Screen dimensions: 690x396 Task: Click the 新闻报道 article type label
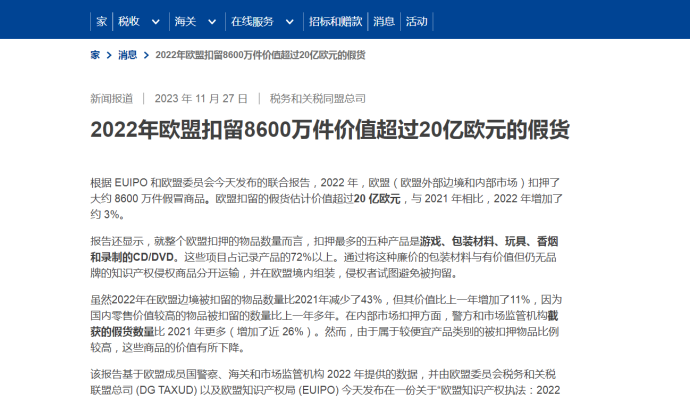point(111,99)
